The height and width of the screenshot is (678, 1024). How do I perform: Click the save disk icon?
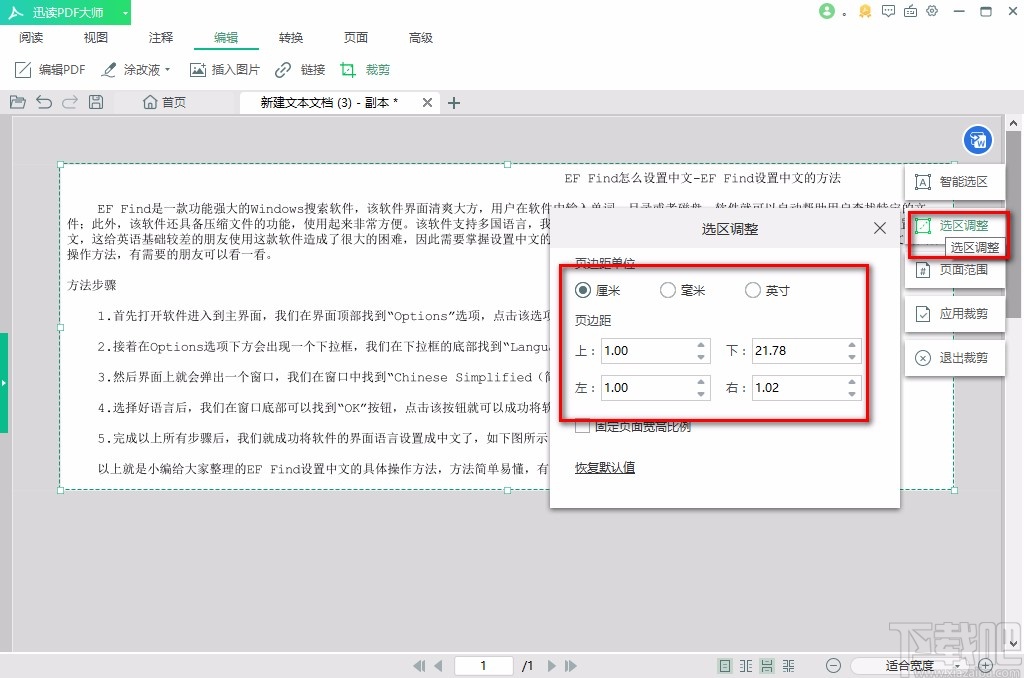(x=96, y=102)
